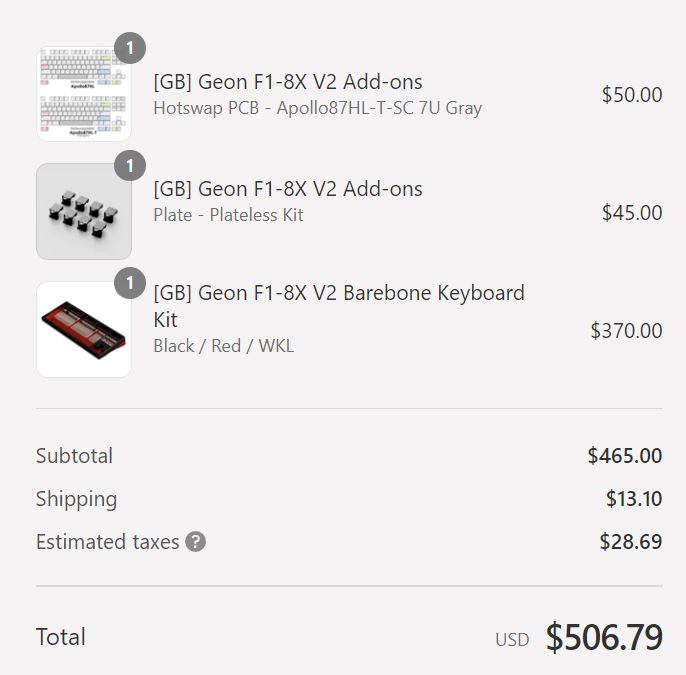Click the $28.69 estimated tax amount
The width and height of the screenshot is (686, 675).
(x=630, y=542)
